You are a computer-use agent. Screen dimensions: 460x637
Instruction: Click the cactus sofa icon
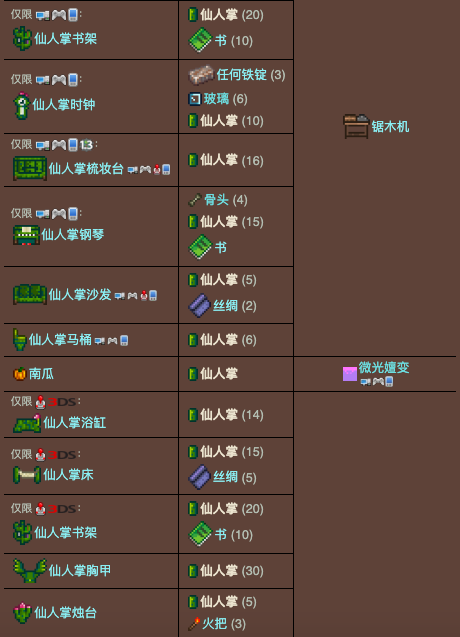30,295
